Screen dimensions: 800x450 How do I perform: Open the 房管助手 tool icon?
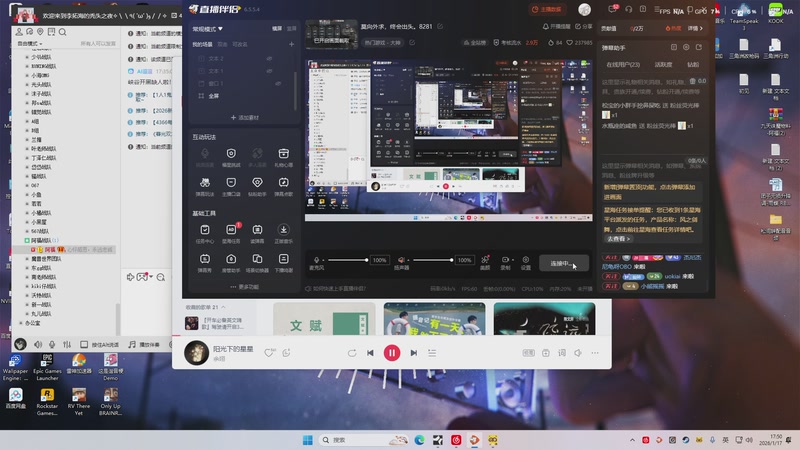231,259
